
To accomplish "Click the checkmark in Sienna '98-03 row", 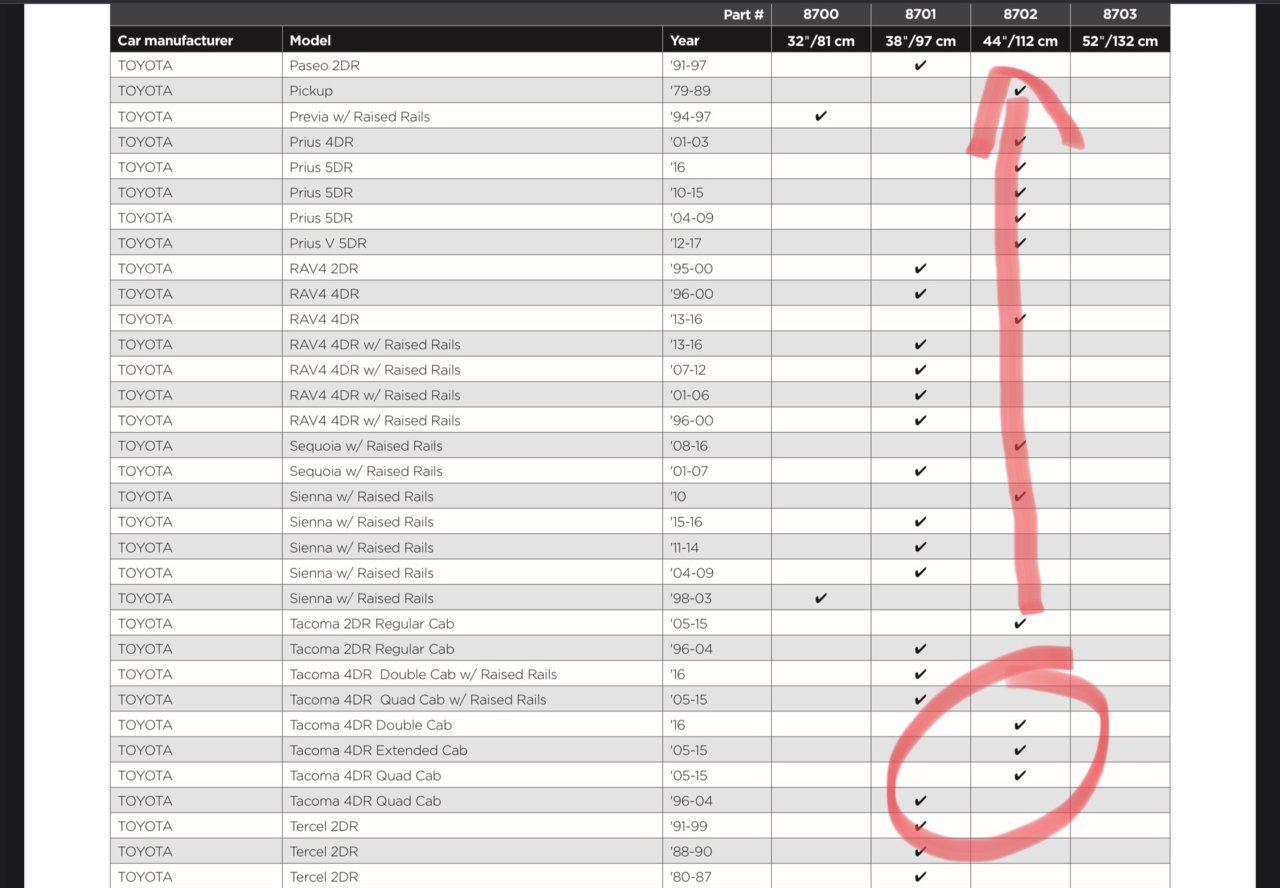I will tap(821, 598).
